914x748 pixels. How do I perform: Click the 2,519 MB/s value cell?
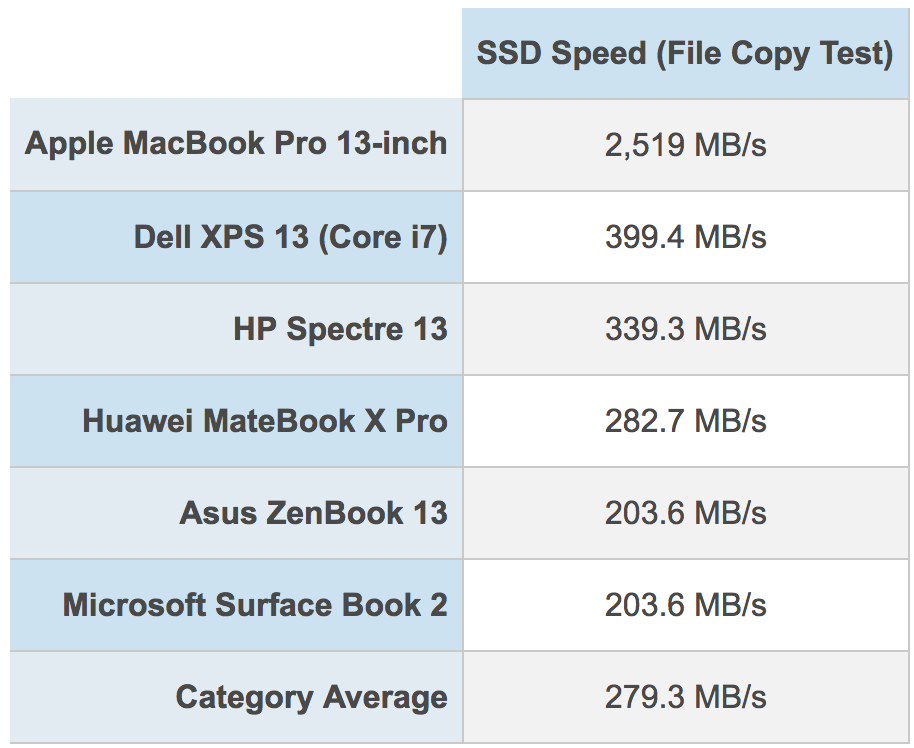click(686, 145)
